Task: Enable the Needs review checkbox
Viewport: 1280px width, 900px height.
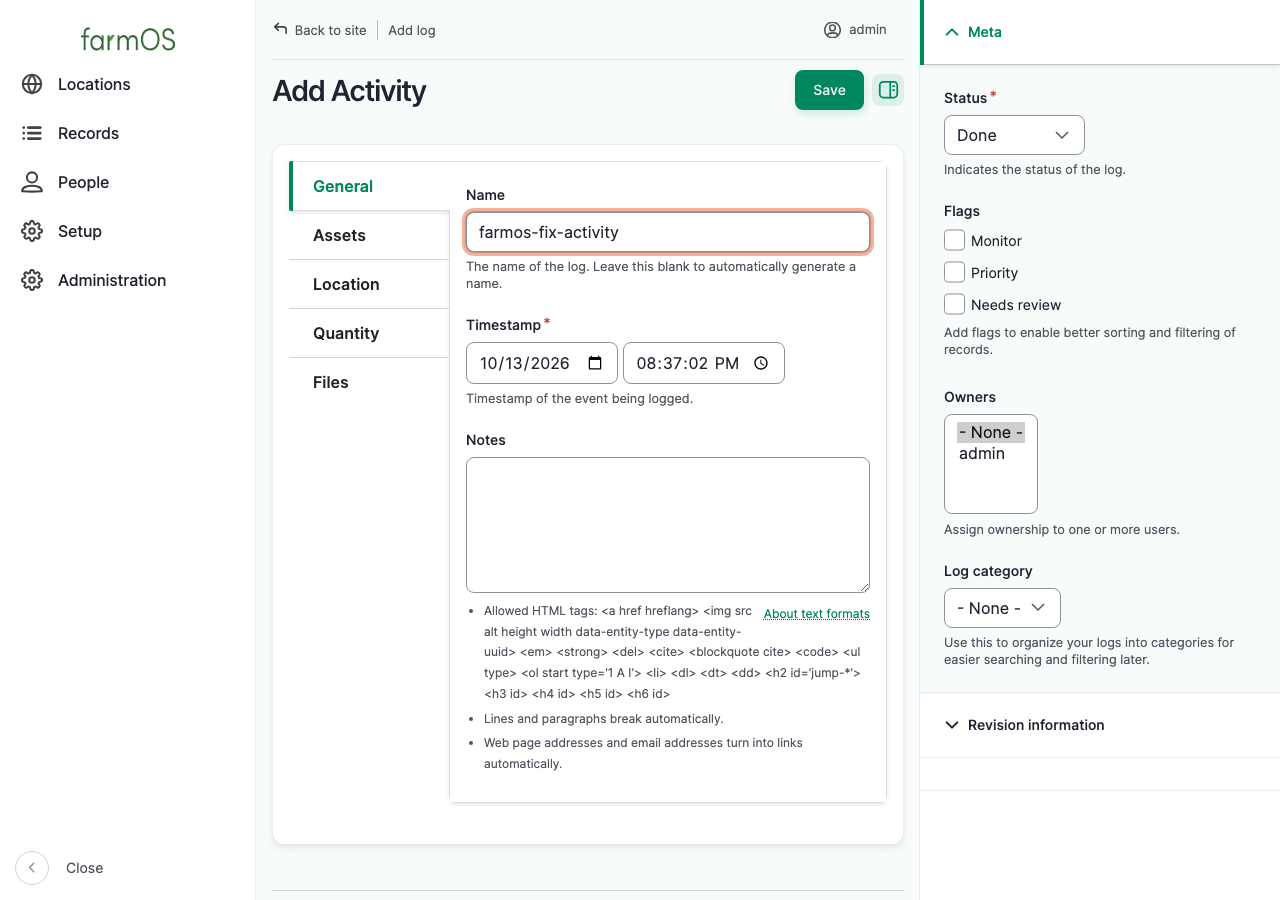Action: pyautogui.click(x=955, y=304)
